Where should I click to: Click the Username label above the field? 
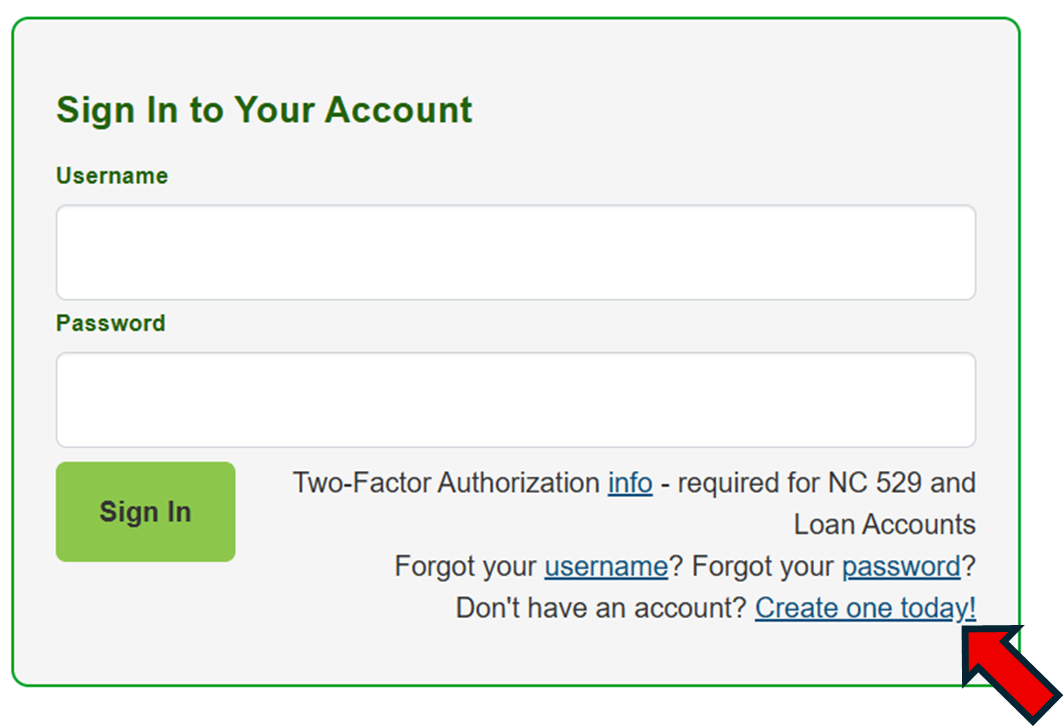pos(111,175)
